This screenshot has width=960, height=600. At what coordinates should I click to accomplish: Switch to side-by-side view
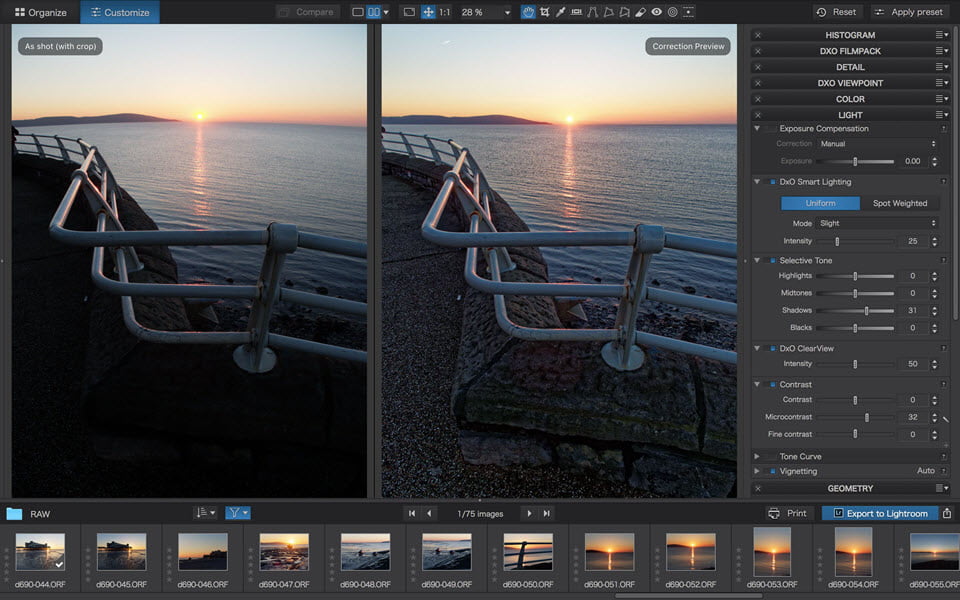373,12
